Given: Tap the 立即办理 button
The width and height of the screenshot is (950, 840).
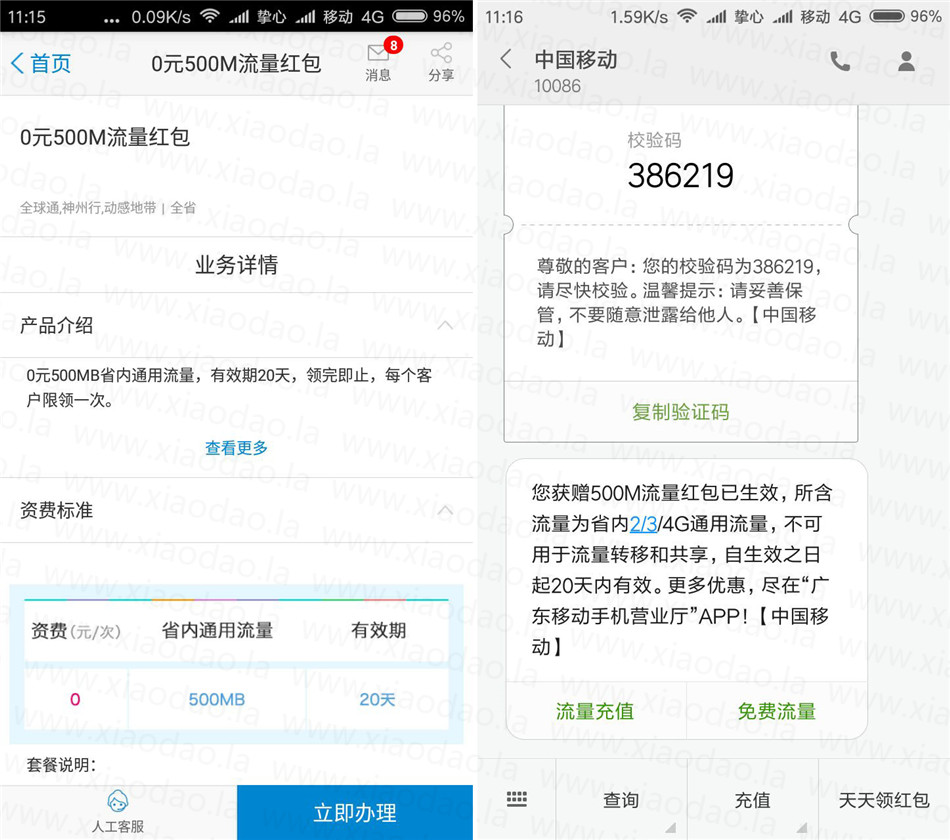Looking at the screenshot, I should [355, 813].
